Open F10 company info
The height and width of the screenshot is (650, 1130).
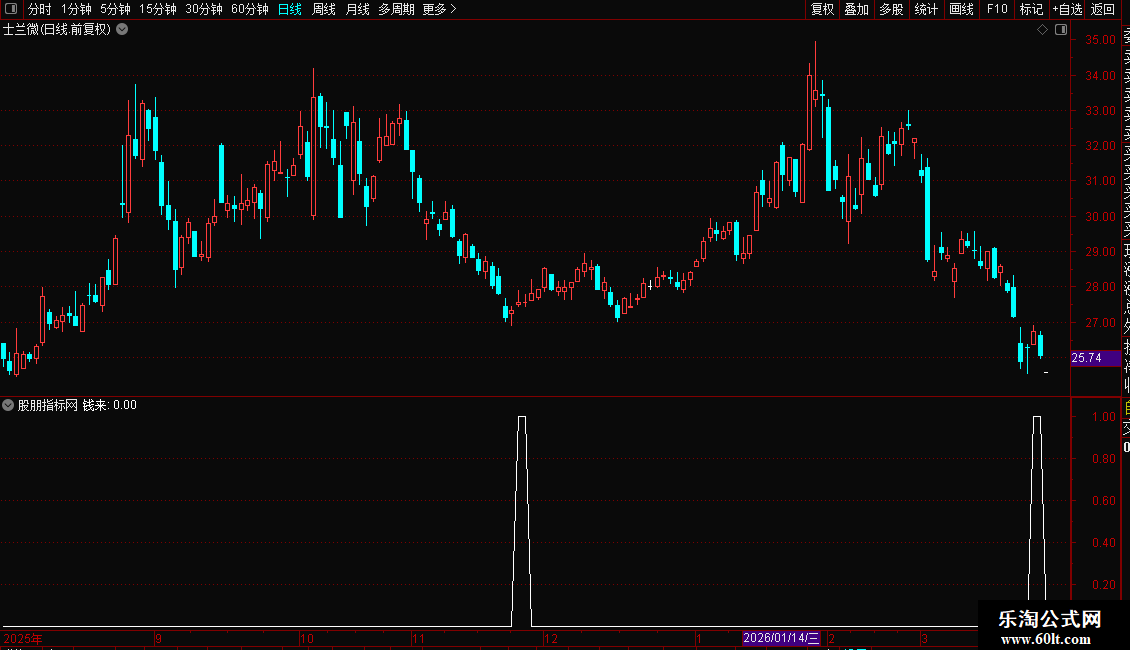997,9
